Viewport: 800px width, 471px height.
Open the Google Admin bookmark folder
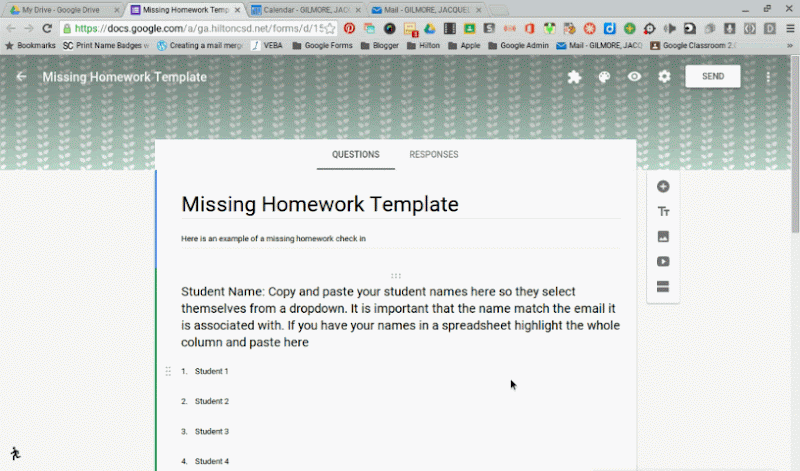518,45
